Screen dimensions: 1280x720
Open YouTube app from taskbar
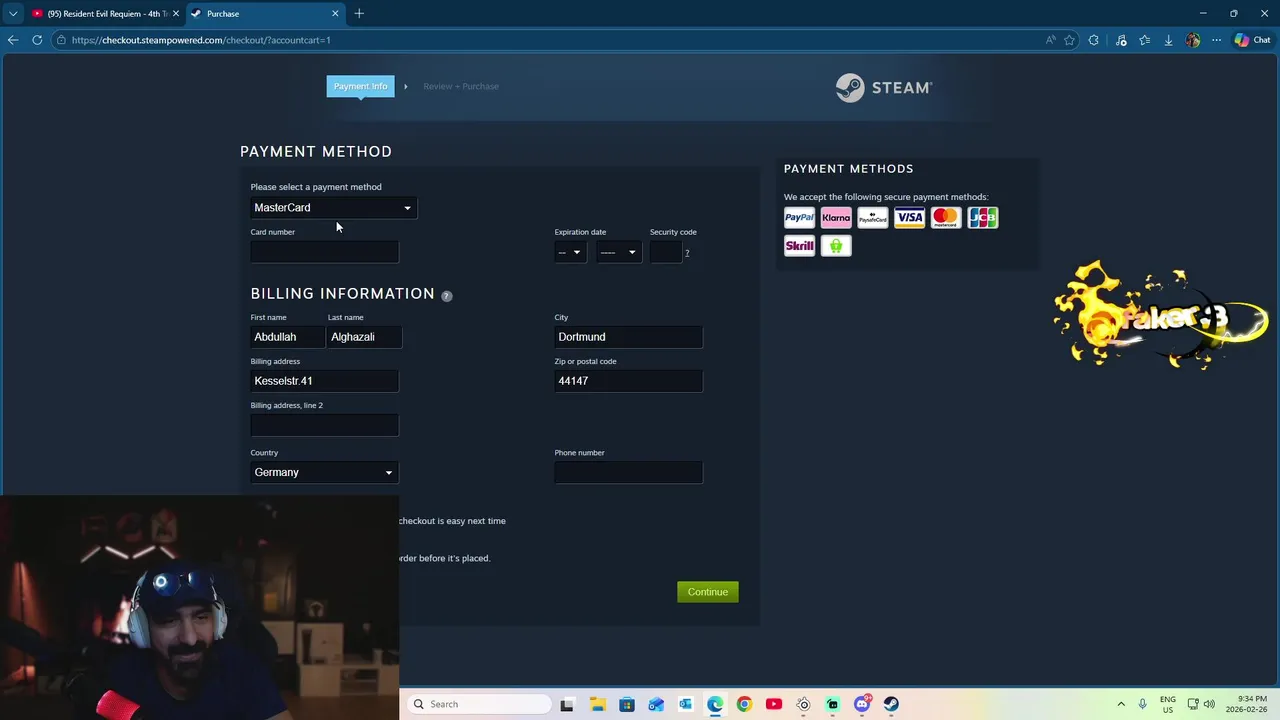(x=773, y=704)
